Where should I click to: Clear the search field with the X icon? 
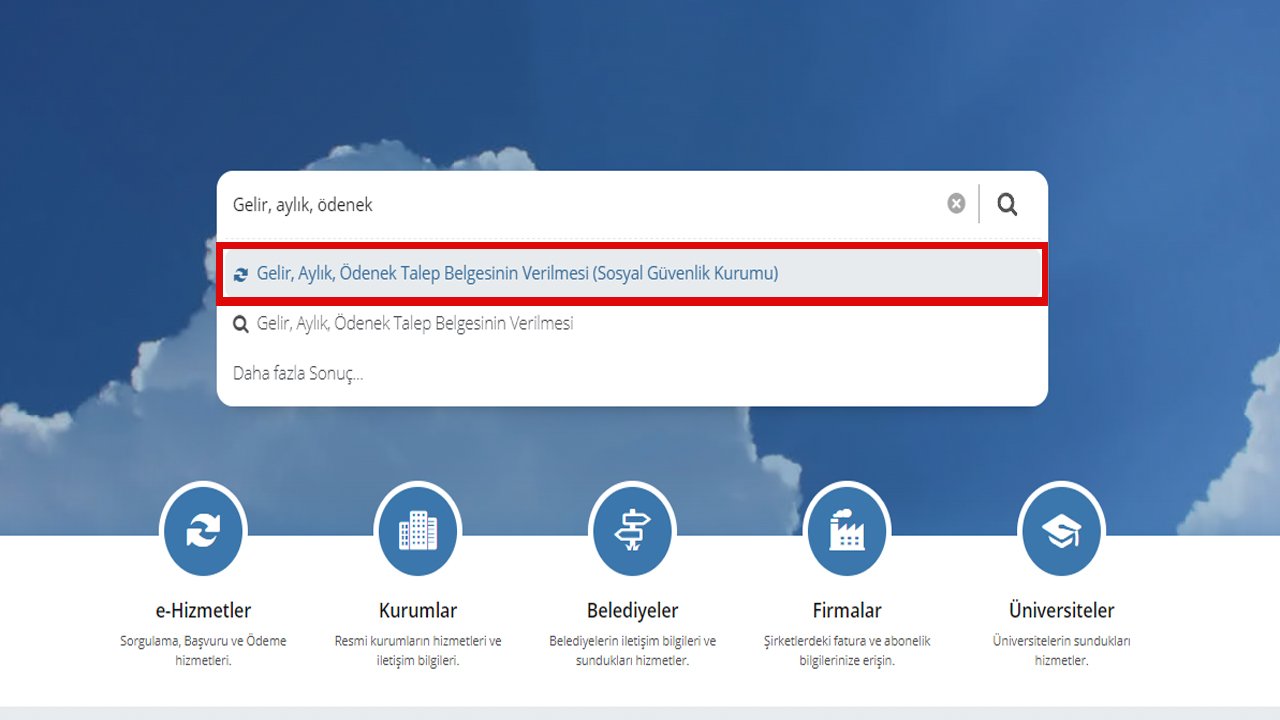click(956, 204)
